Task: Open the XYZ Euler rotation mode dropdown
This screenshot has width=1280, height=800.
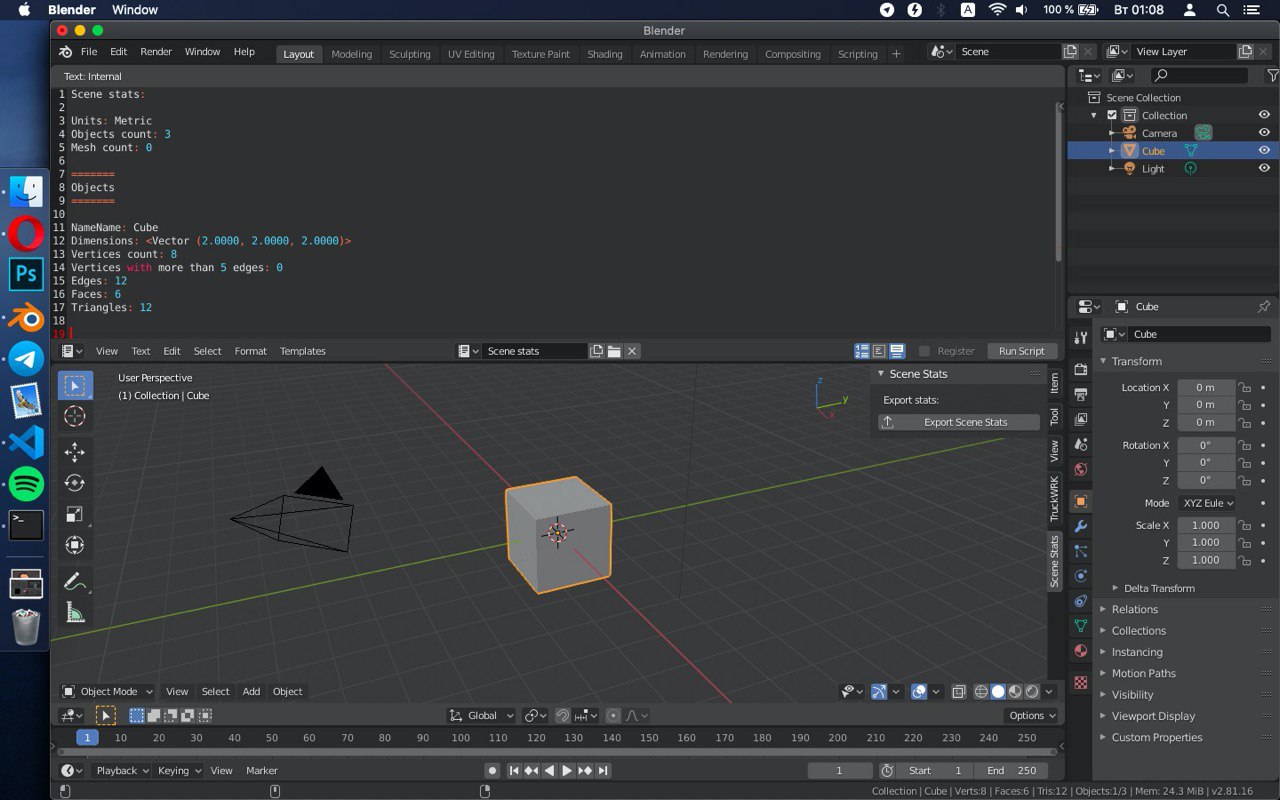Action: [x=1207, y=503]
